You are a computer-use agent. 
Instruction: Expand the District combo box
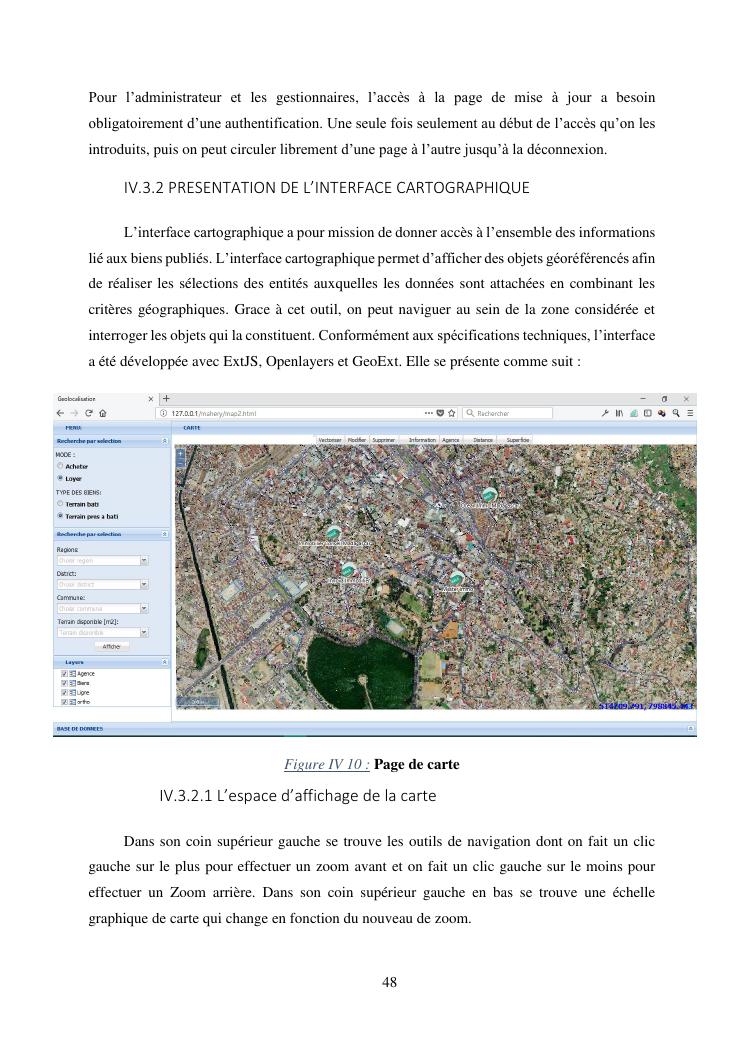coord(144,584)
